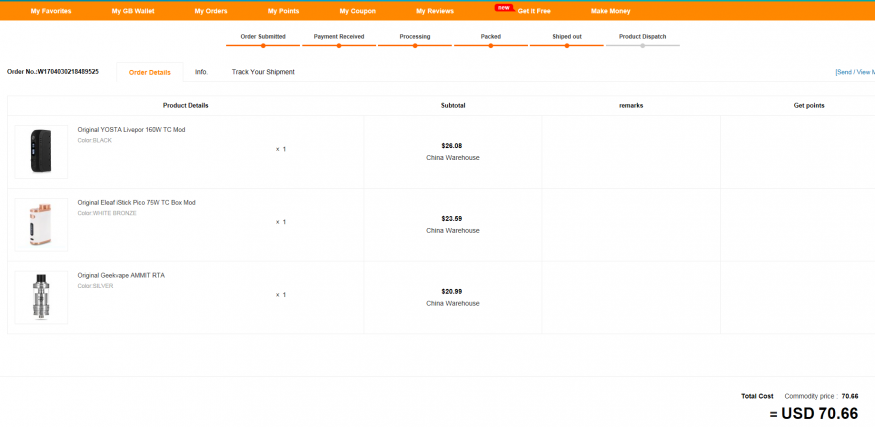The width and height of the screenshot is (875, 427).
Task: Open YOSTA Livepor 160W mod thumbnail
Action: 41,151
